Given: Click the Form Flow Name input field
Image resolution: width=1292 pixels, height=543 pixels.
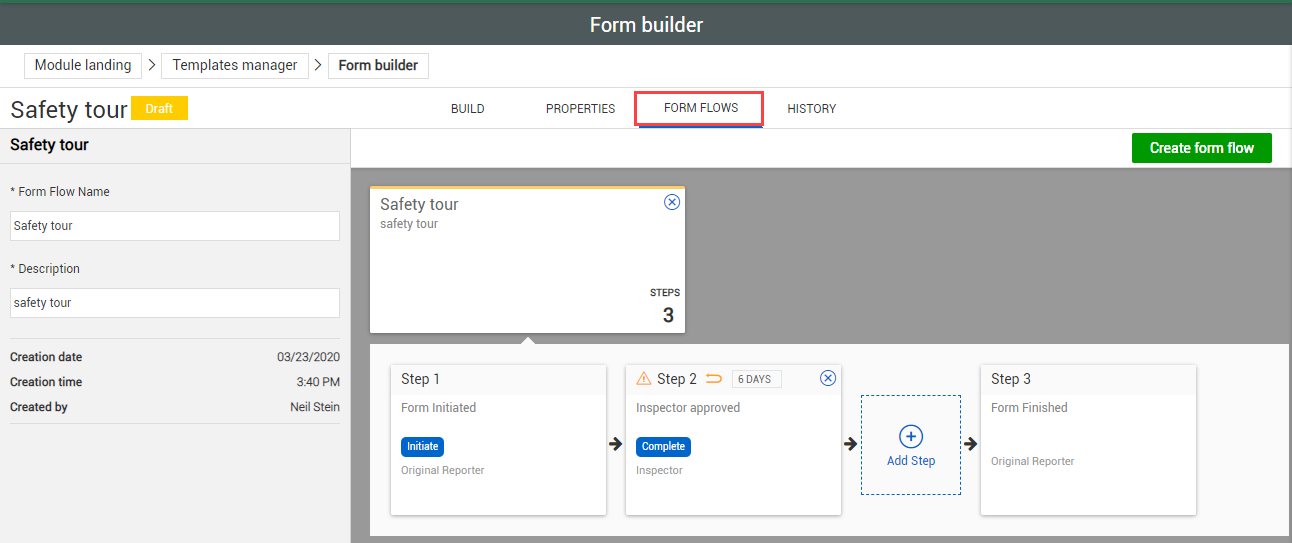Looking at the screenshot, I should [175, 226].
